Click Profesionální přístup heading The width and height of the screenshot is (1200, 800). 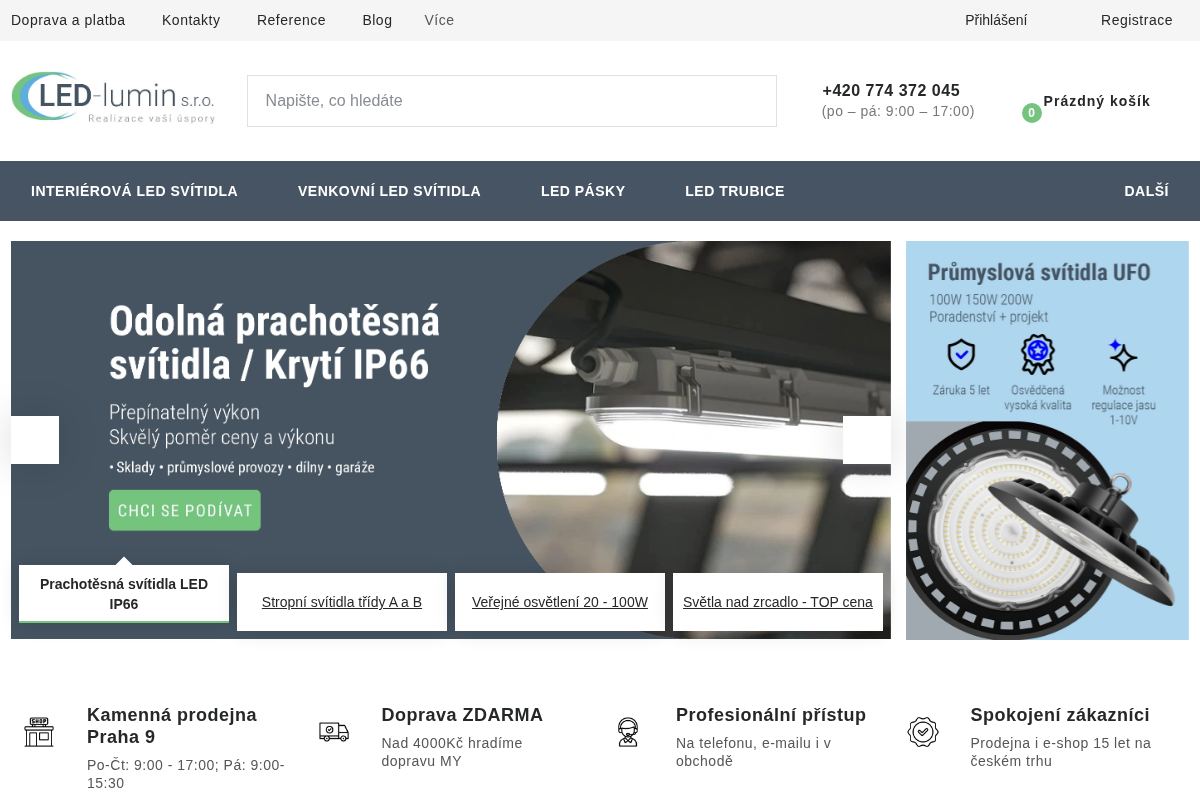click(771, 715)
